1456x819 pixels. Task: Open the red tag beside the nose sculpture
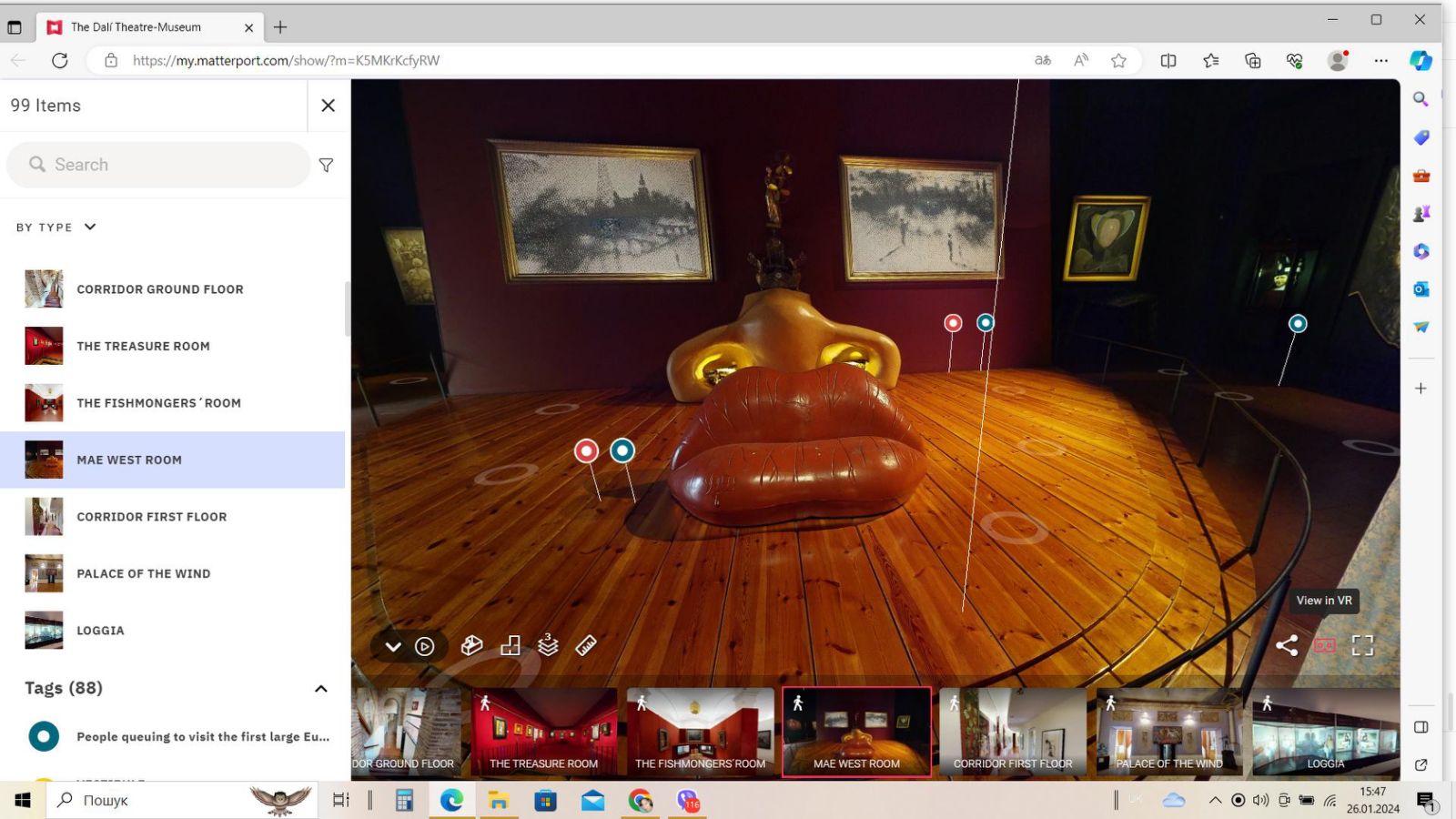coord(953,323)
